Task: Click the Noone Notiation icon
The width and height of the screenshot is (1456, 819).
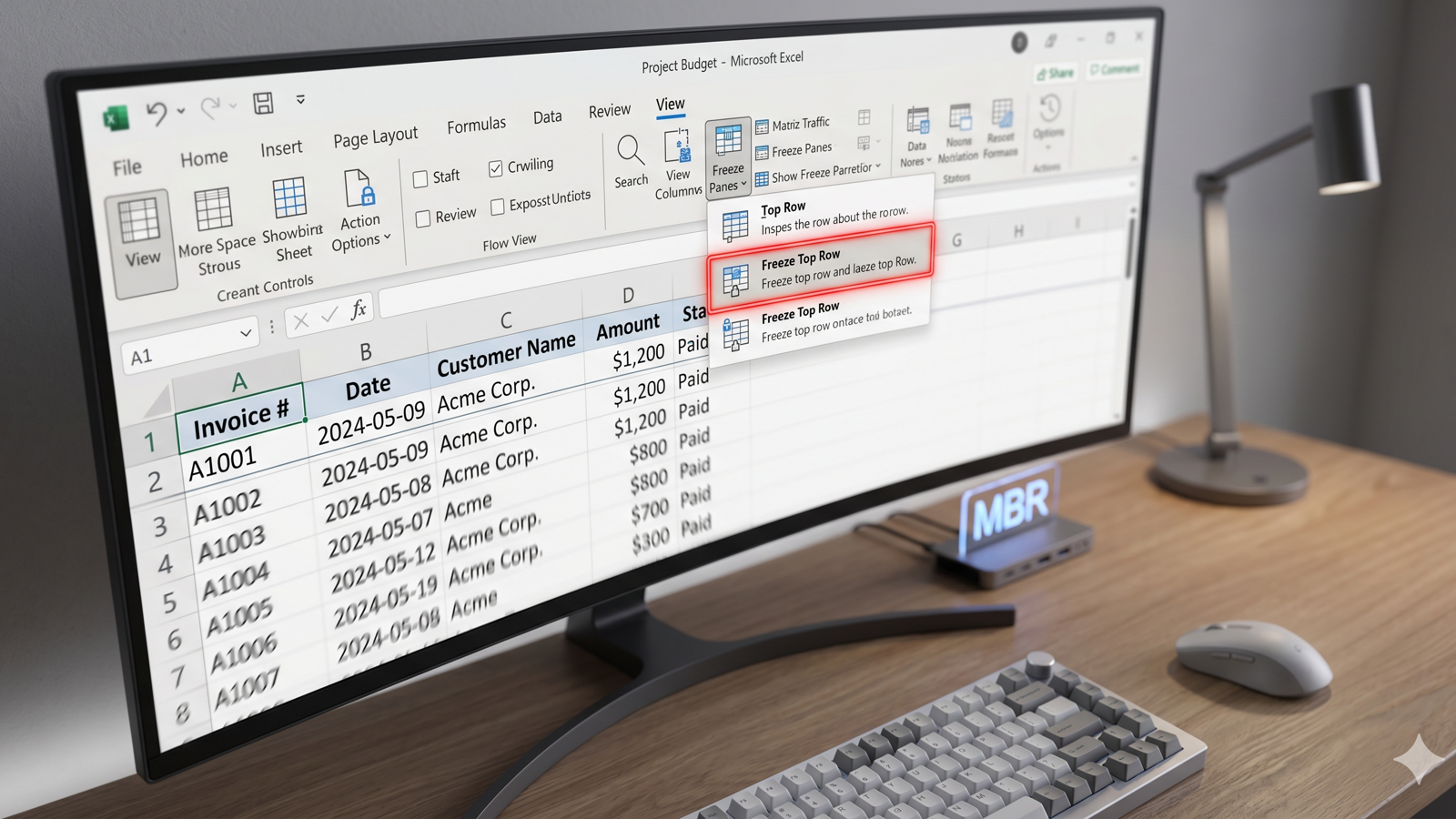Action: point(960,117)
